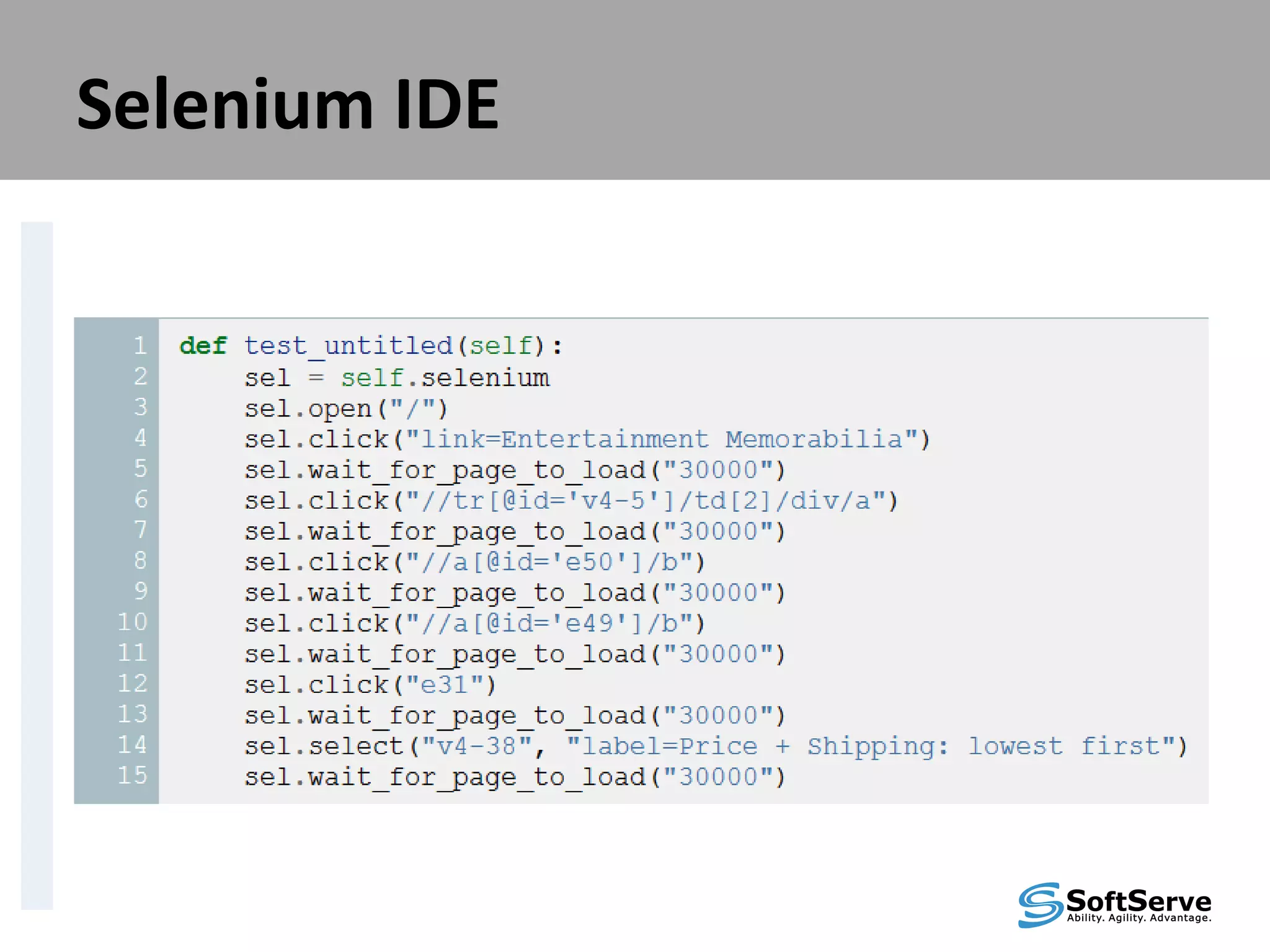
Task: Click the 'Ability. Agility. Advantage.' tagline
Action: pos(1139,918)
